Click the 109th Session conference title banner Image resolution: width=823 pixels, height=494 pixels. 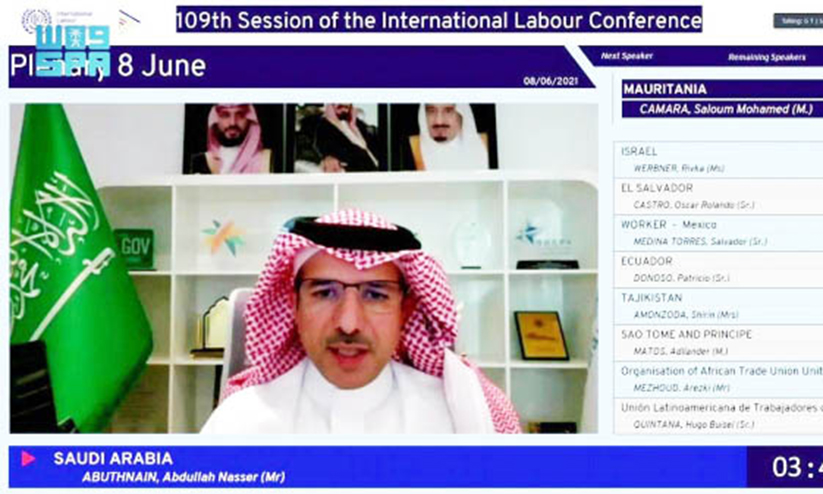(x=439, y=19)
